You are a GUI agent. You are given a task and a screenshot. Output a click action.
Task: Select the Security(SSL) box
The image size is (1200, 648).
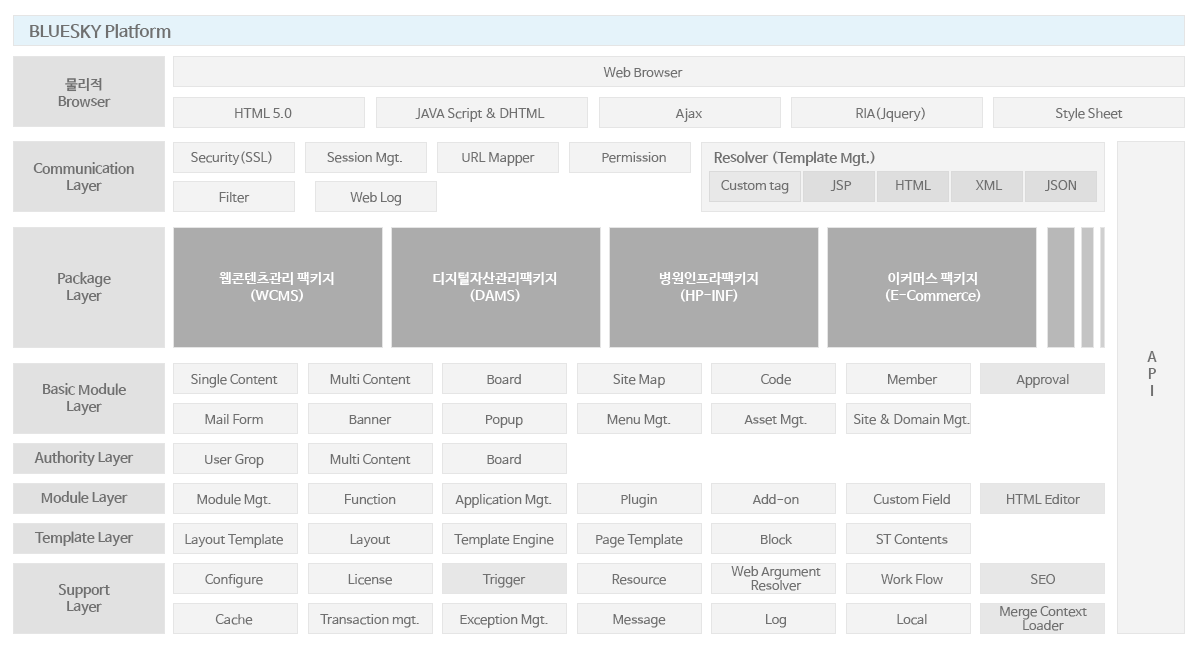pos(234,157)
